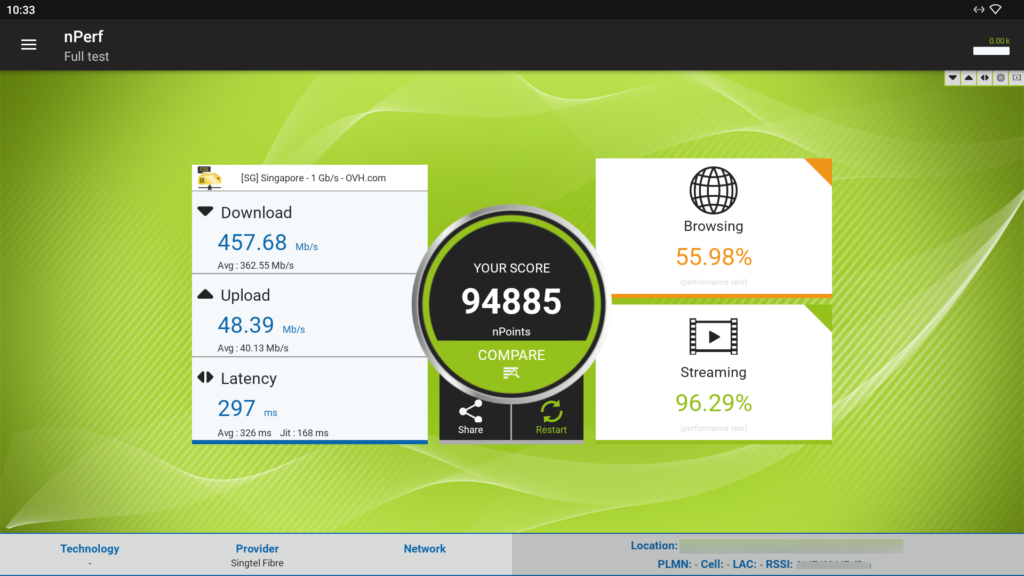This screenshot has width=1024, height=576.
Task: Click the Provider label showing Singtel Fibre
Action: 257,548
